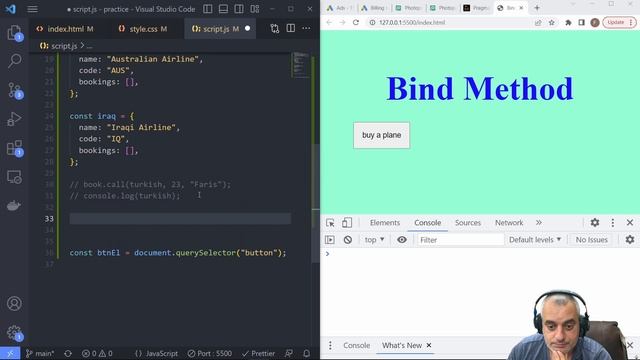640x360 pixels.
Task: Open the Docker view in activity bar
Action: pos(14,205)
